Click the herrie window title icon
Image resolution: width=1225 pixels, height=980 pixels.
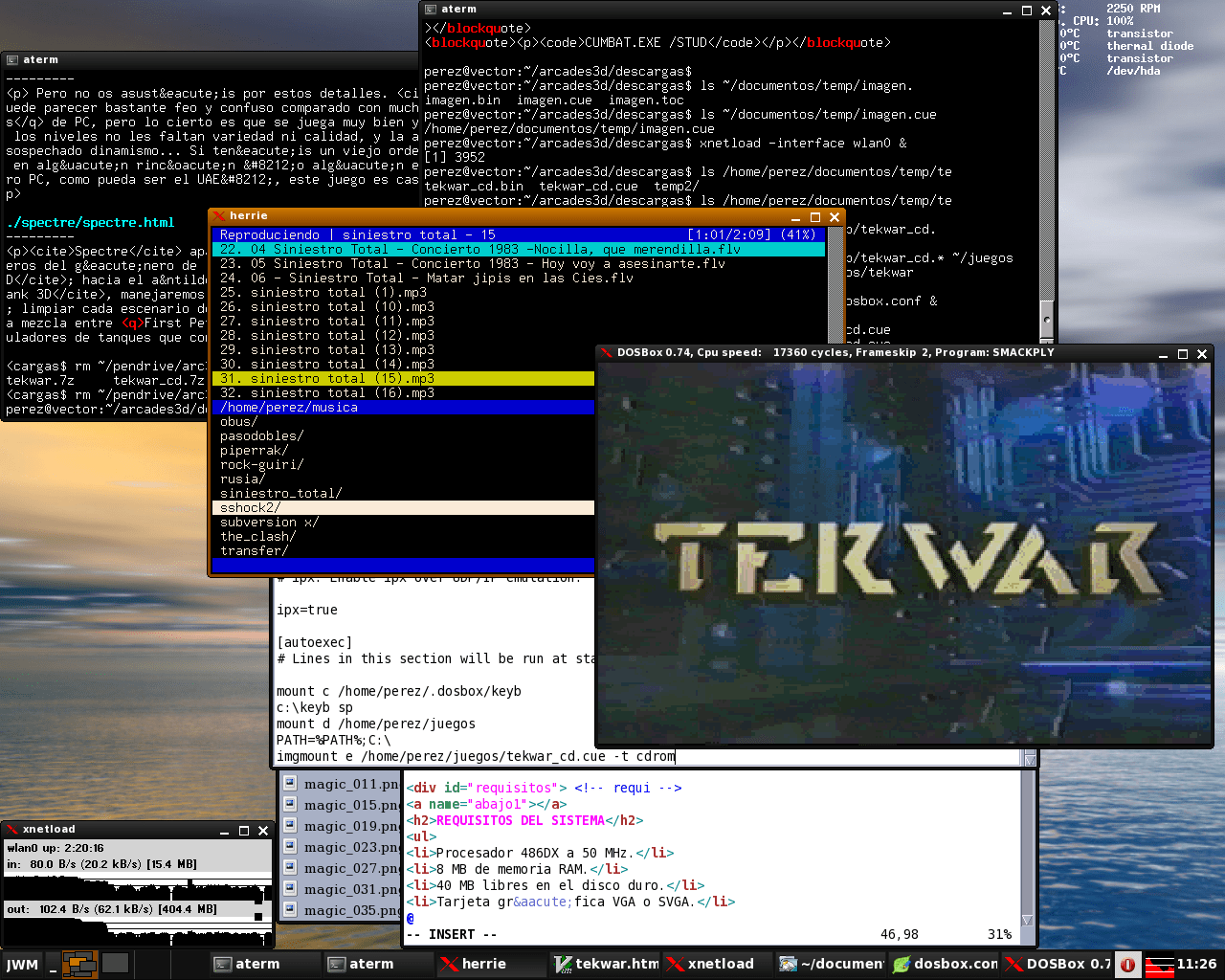click(219, 216)
